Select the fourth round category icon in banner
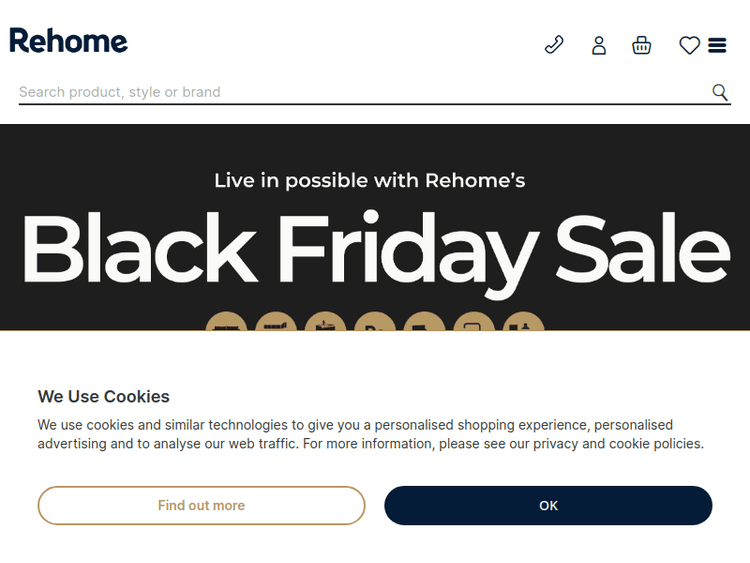The height and width of the screenshot is (563, 750). point(375,323)
